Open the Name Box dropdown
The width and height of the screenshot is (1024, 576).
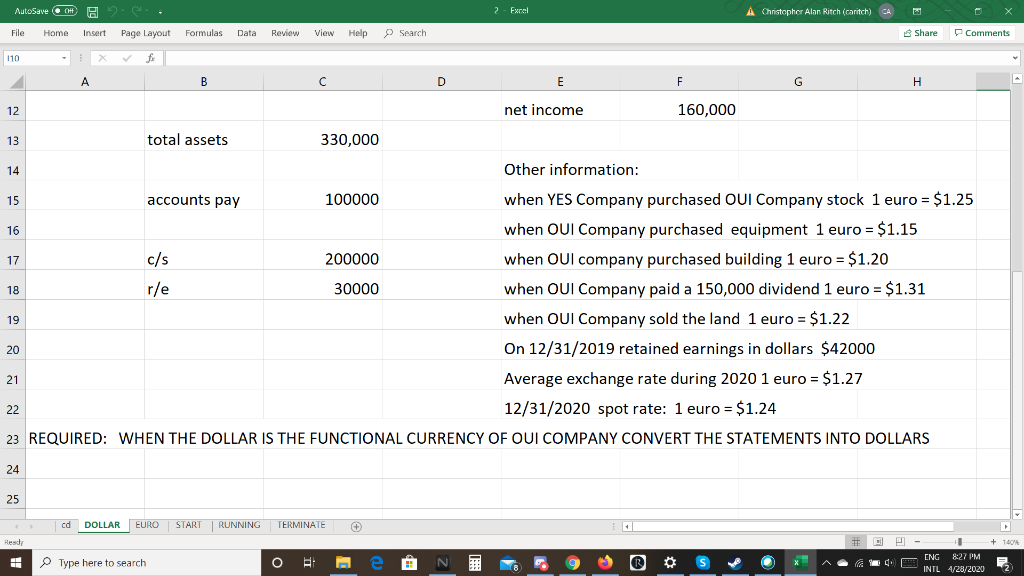pyautogui.click(x=63, y=59)
